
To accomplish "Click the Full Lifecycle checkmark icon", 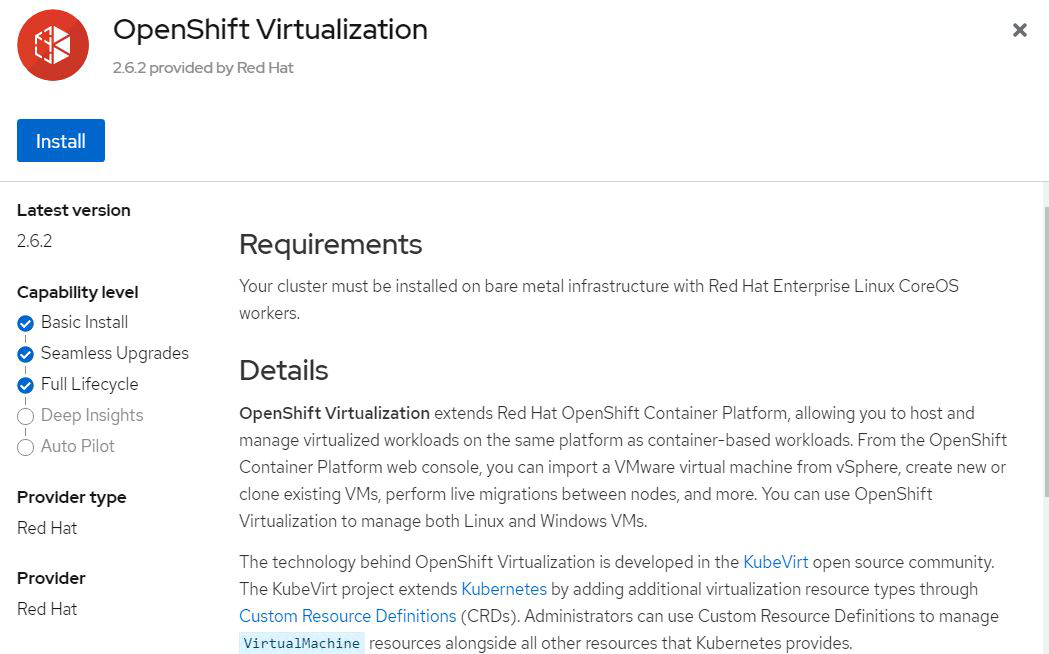I will [x=26, y=385].
